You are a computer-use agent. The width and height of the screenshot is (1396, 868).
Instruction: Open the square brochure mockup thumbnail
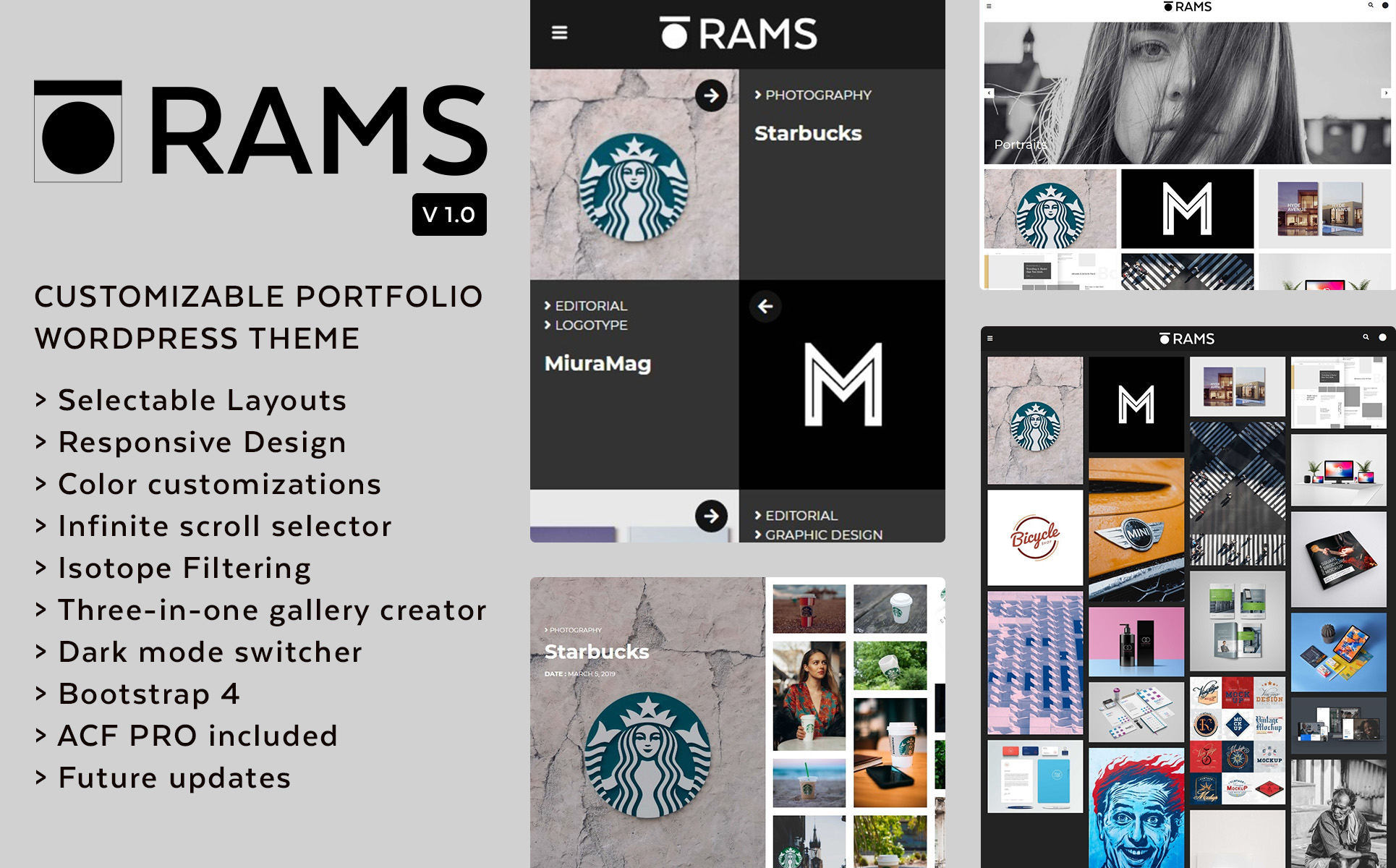click(x=1339, y=559)
